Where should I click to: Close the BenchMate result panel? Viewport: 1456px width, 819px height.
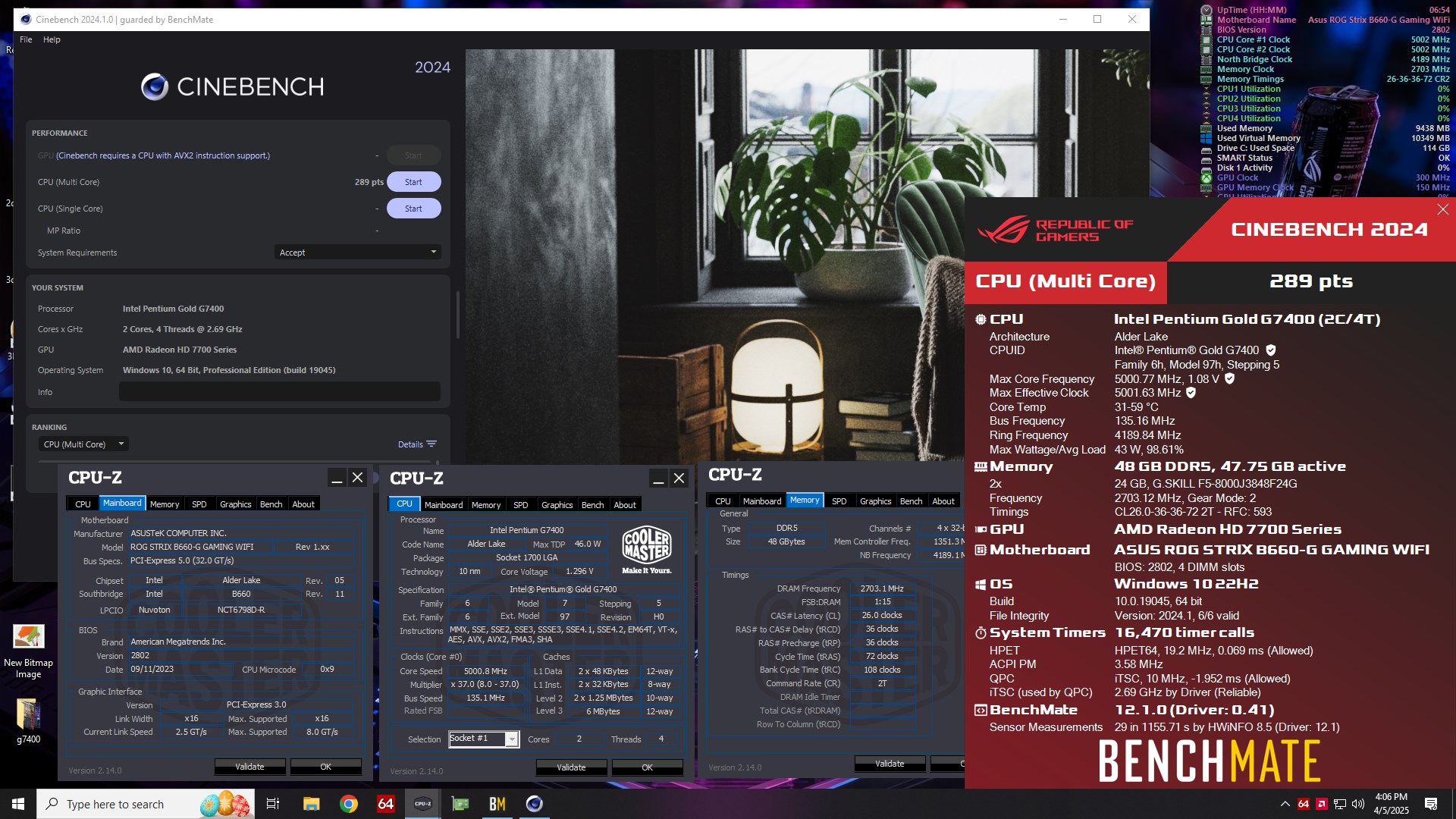point(1442,209)
